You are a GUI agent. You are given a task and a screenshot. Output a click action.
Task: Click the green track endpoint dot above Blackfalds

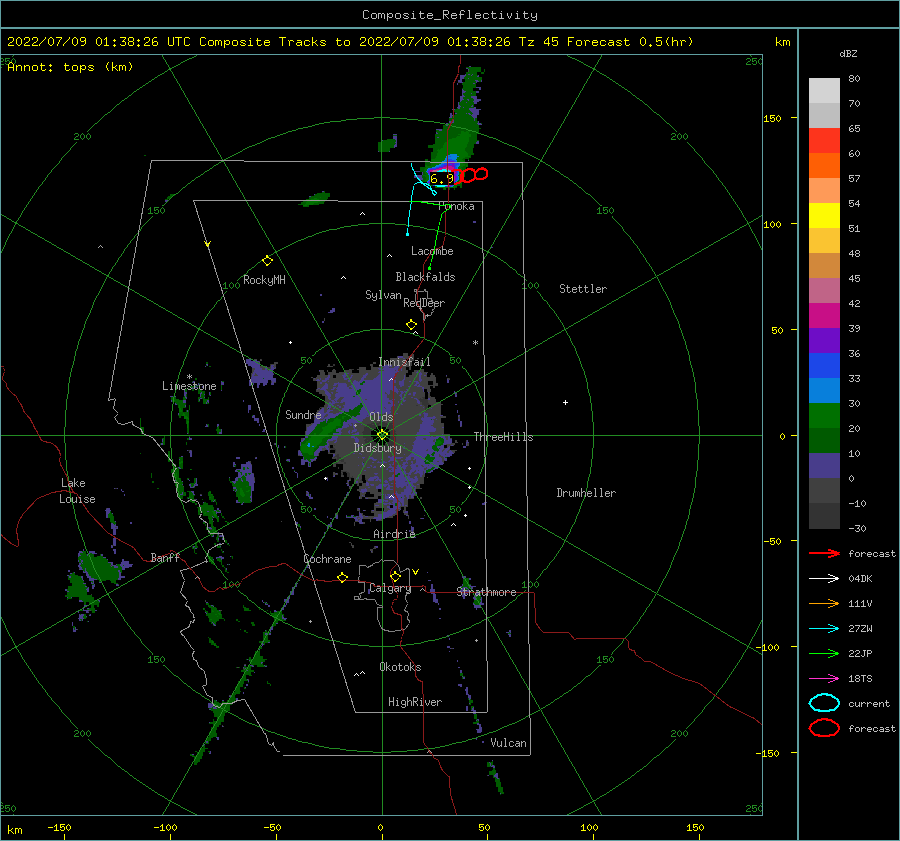[429, 268]
